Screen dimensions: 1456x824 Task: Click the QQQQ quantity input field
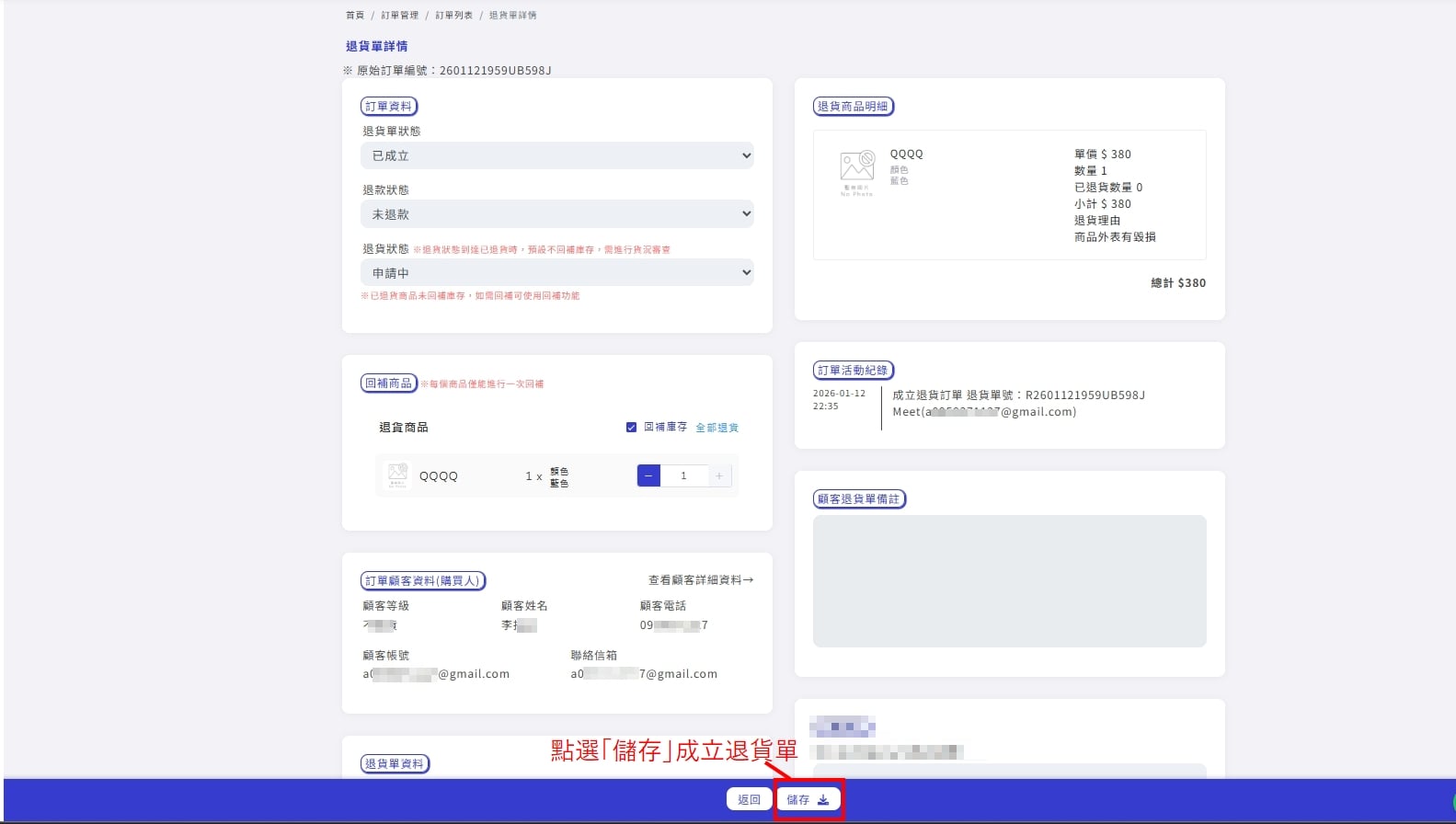coord(684,475)
